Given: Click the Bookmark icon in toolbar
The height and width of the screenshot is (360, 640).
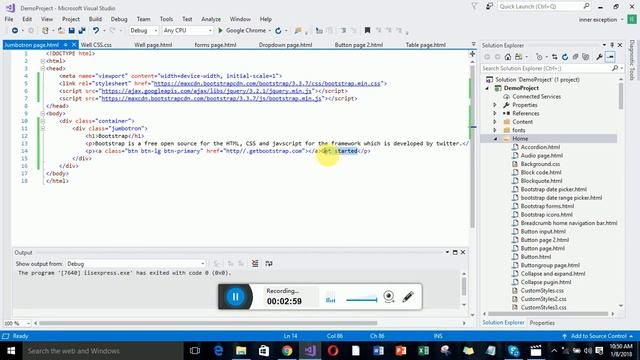Looking at the screenshot, I should coord(367,31).
